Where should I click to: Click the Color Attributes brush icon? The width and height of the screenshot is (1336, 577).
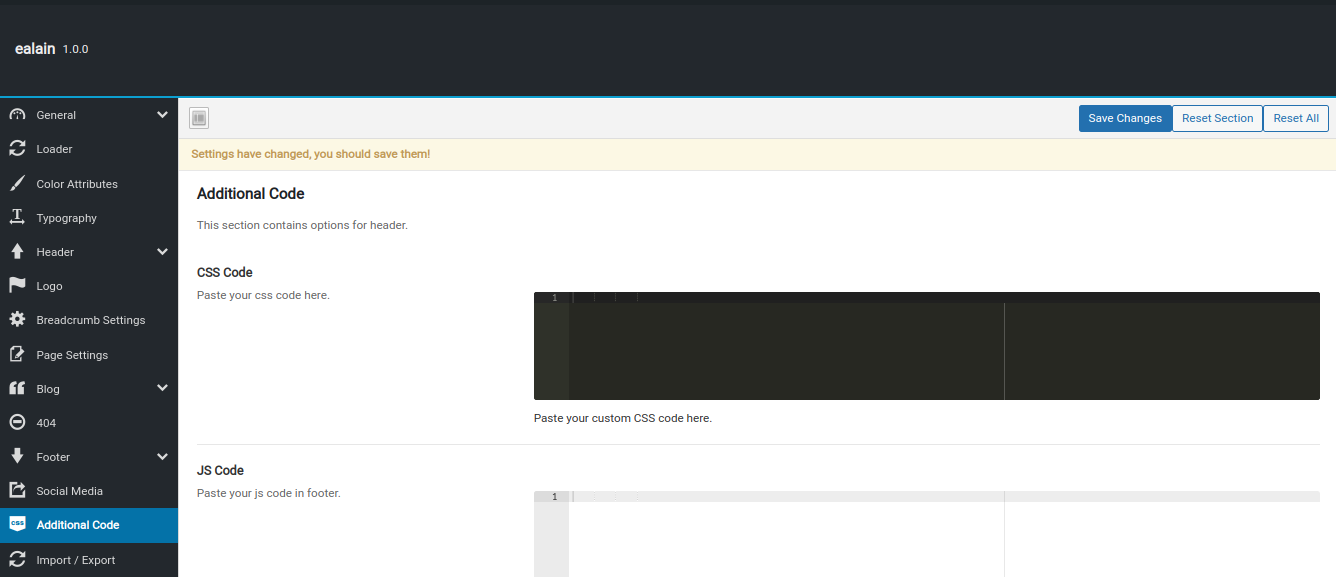17,183
